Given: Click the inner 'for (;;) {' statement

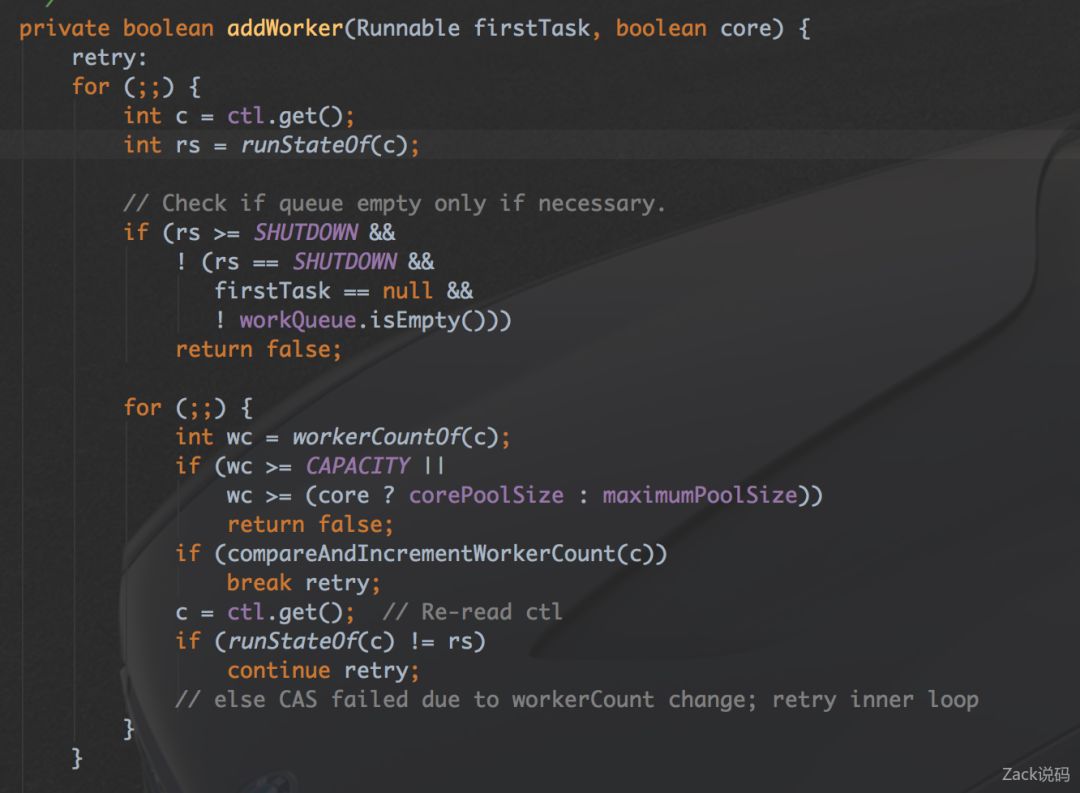Looking at the screenshot, I should click(189, 408).
